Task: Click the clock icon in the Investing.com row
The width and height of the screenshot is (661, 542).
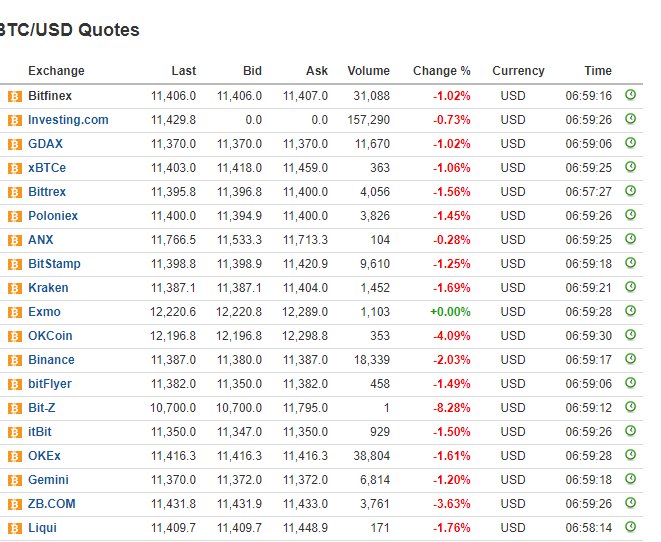Action: pyautogui.click(x=630, y=119)
